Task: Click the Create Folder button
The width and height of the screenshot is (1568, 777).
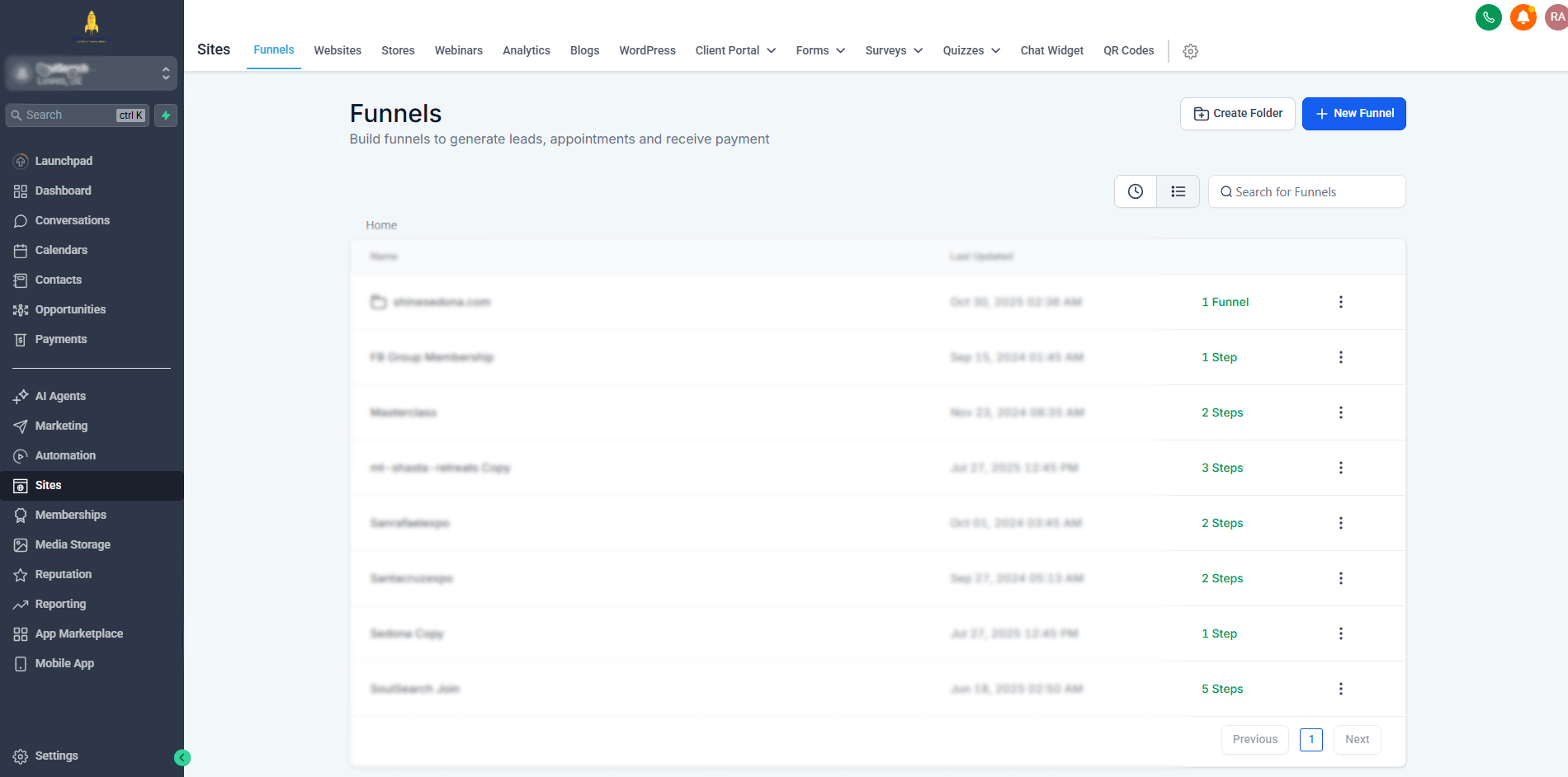Action: tap(1237, 114)
